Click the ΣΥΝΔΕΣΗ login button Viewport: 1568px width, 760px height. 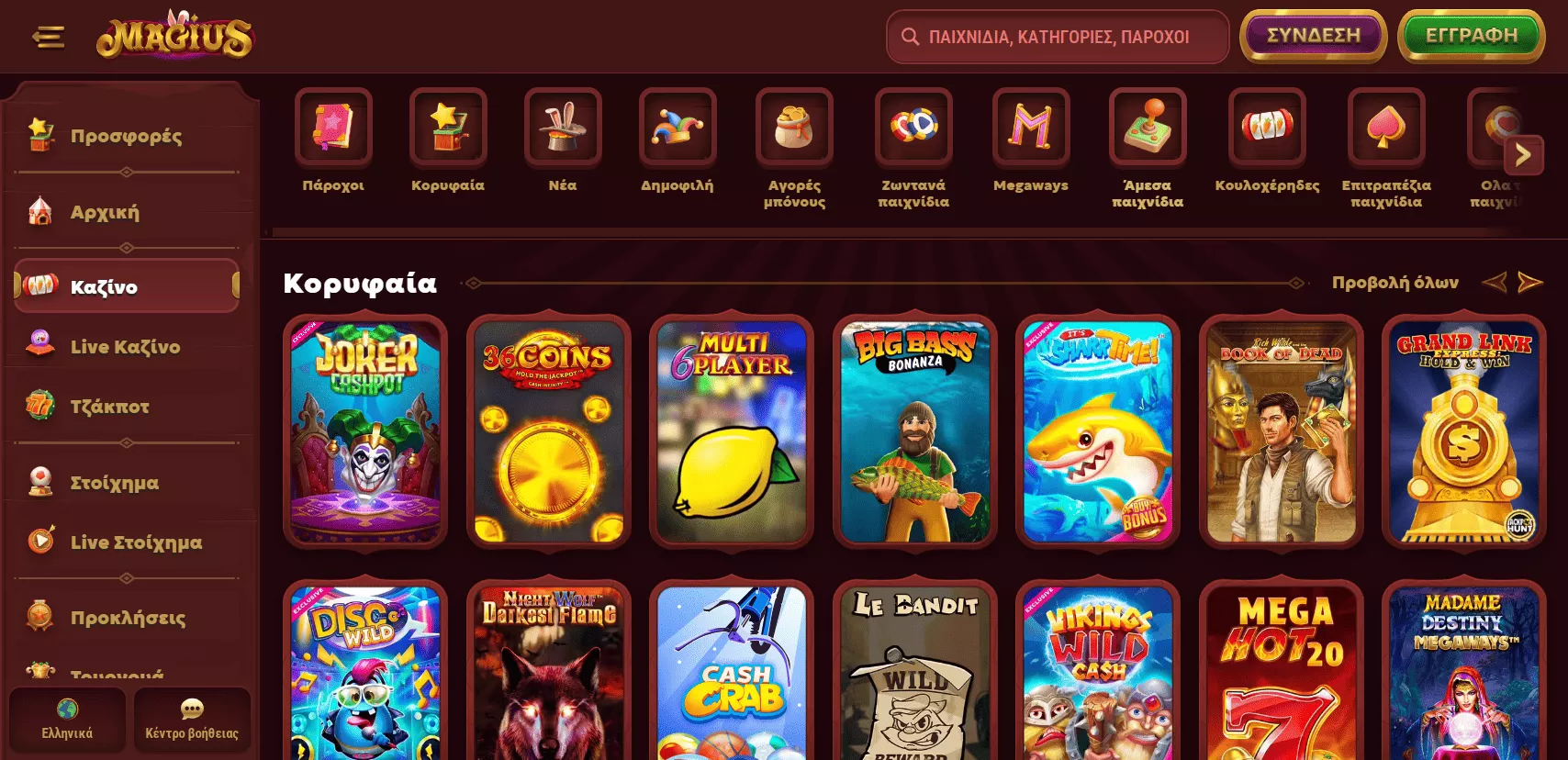tap(1314, 36)
